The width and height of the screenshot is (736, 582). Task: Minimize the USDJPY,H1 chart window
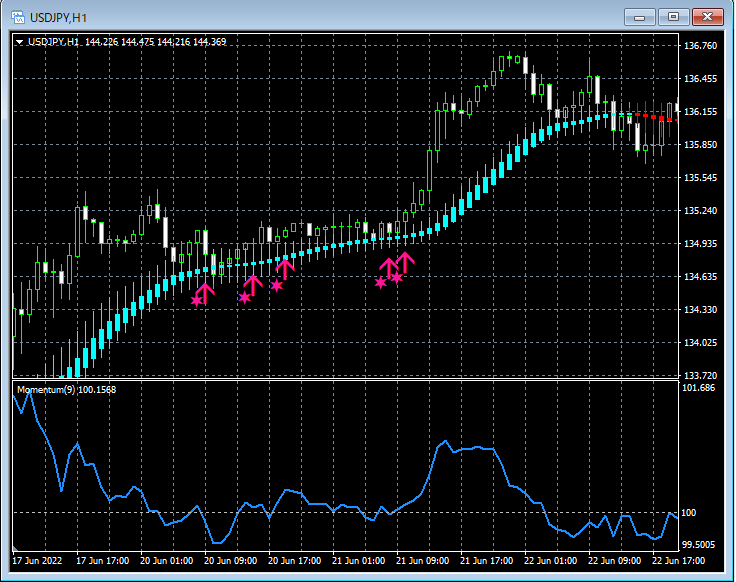639,17
